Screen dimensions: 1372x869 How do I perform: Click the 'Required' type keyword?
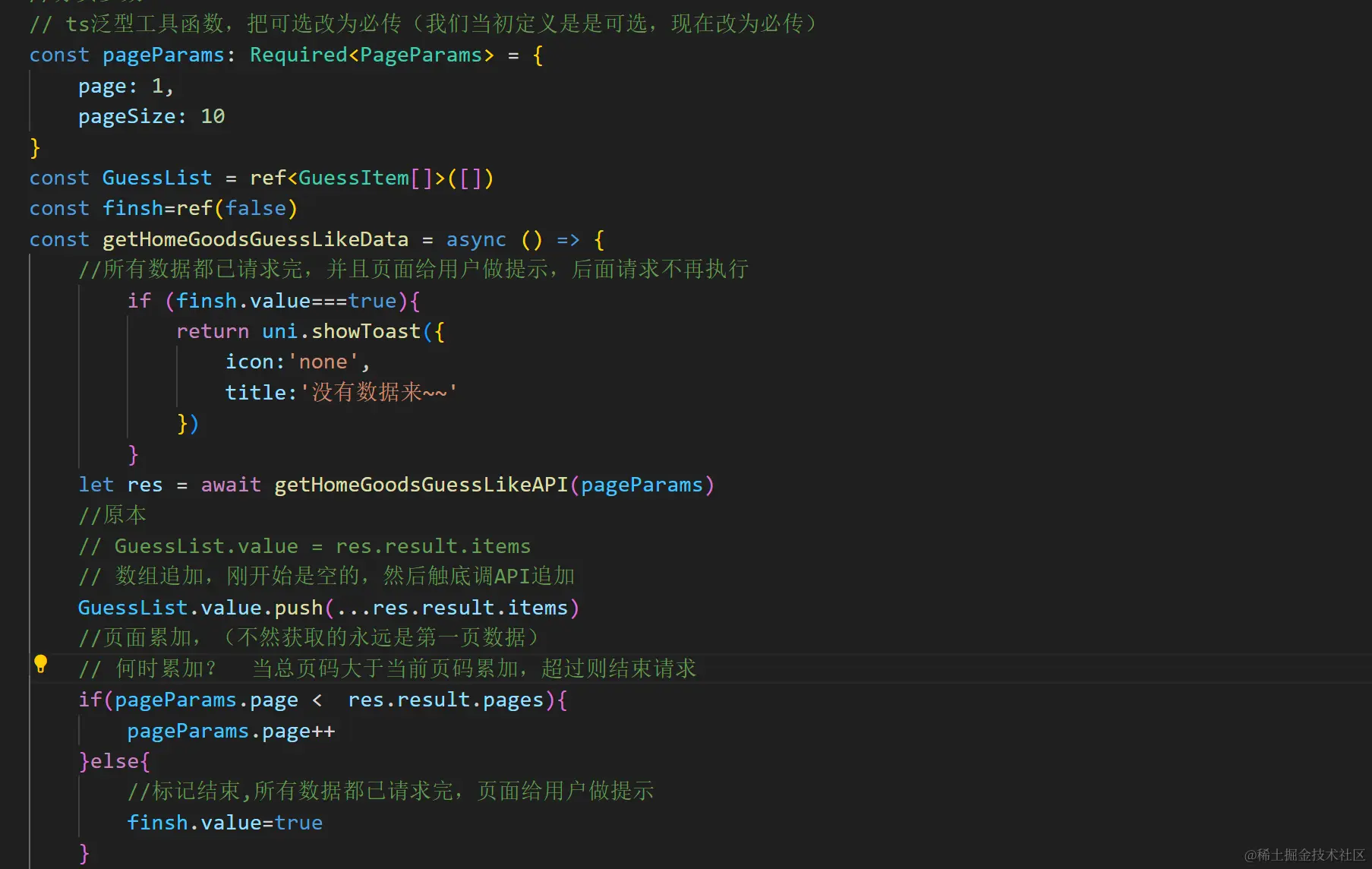(298, 55)
